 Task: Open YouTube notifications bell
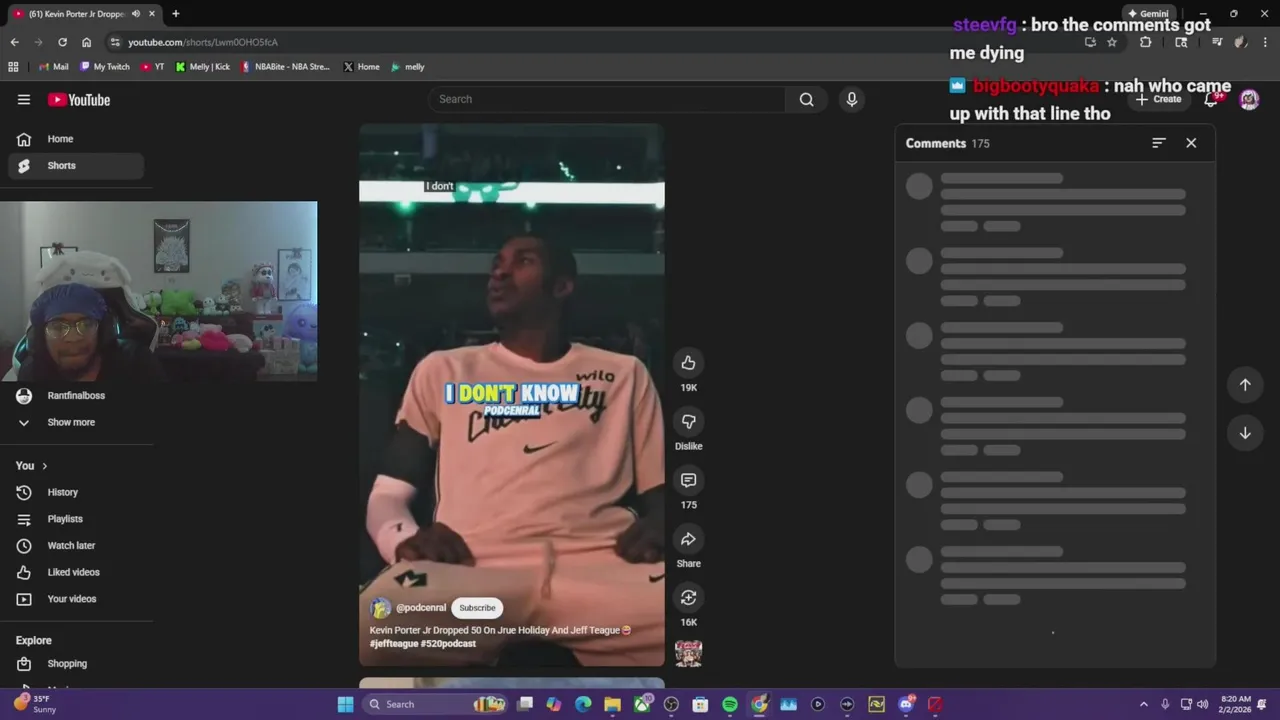[1211, 99]
